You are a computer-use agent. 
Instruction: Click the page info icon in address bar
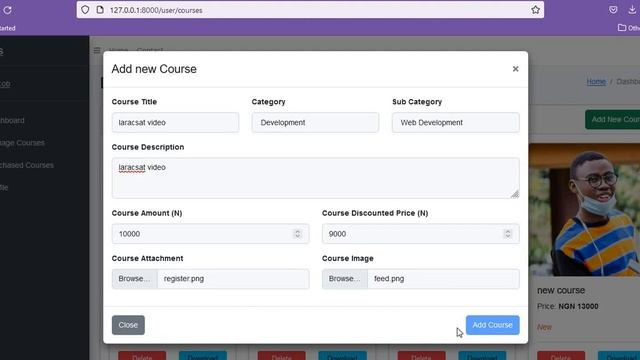(100, 10)
